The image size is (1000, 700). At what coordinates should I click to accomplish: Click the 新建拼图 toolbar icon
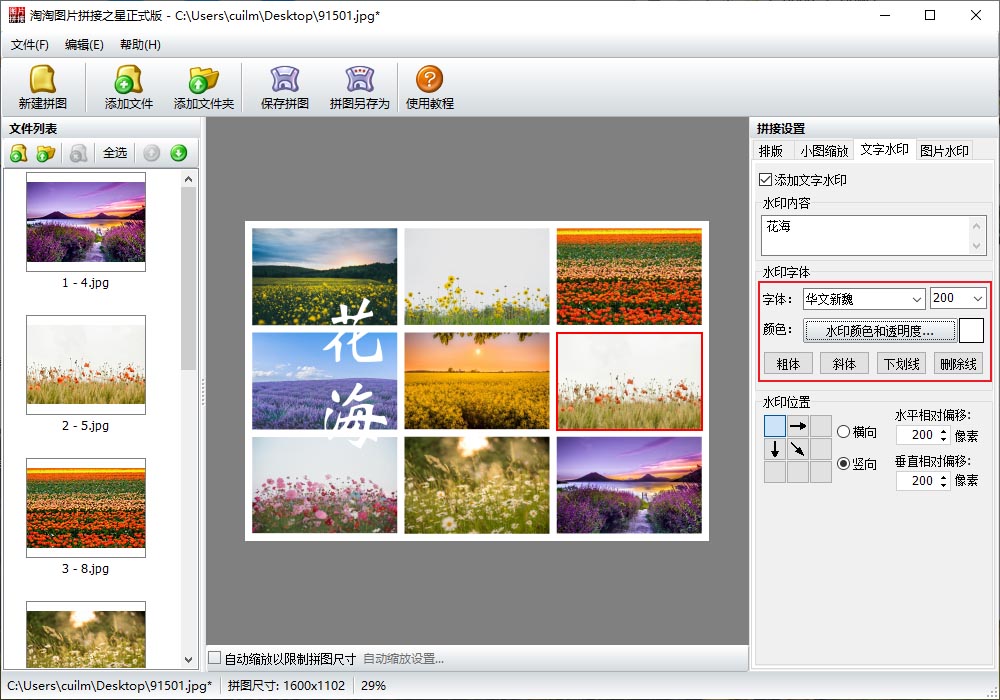(42, 80)
